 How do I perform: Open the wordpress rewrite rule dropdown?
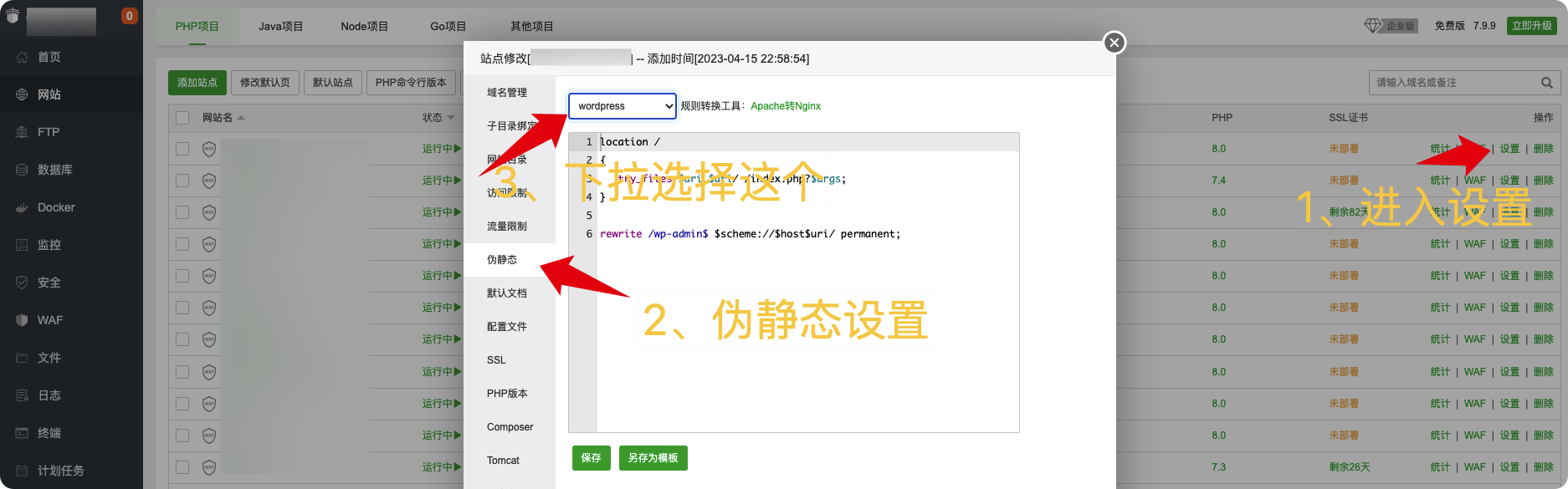pos(623,106)
